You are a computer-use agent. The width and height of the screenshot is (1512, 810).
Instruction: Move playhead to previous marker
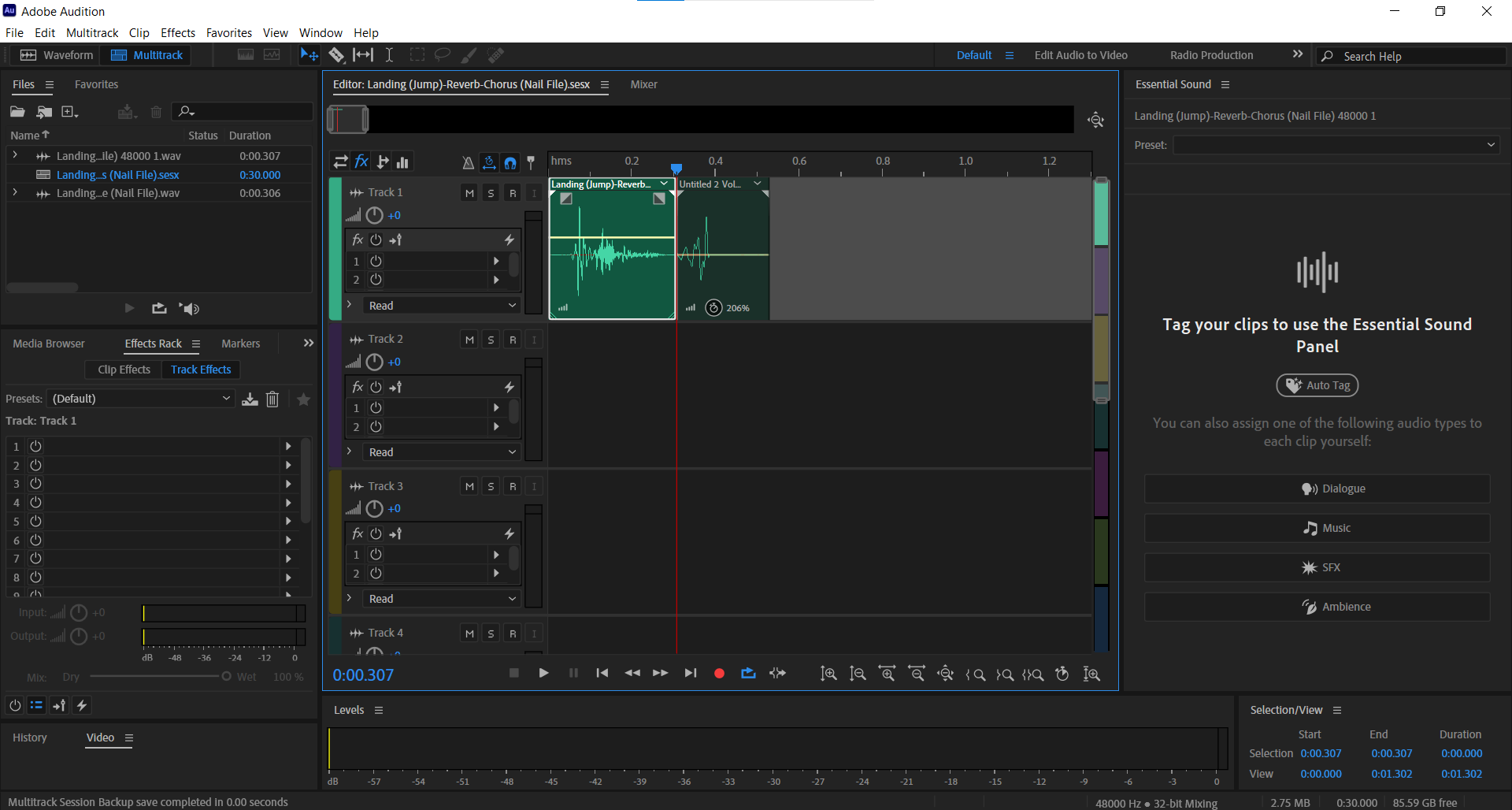[602, 673]
